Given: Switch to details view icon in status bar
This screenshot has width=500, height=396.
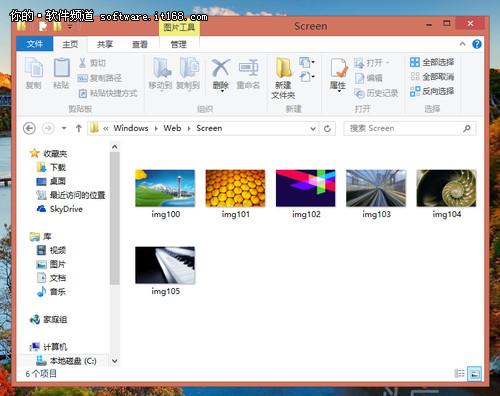Looking at the screenshot, I should point(460,374).
